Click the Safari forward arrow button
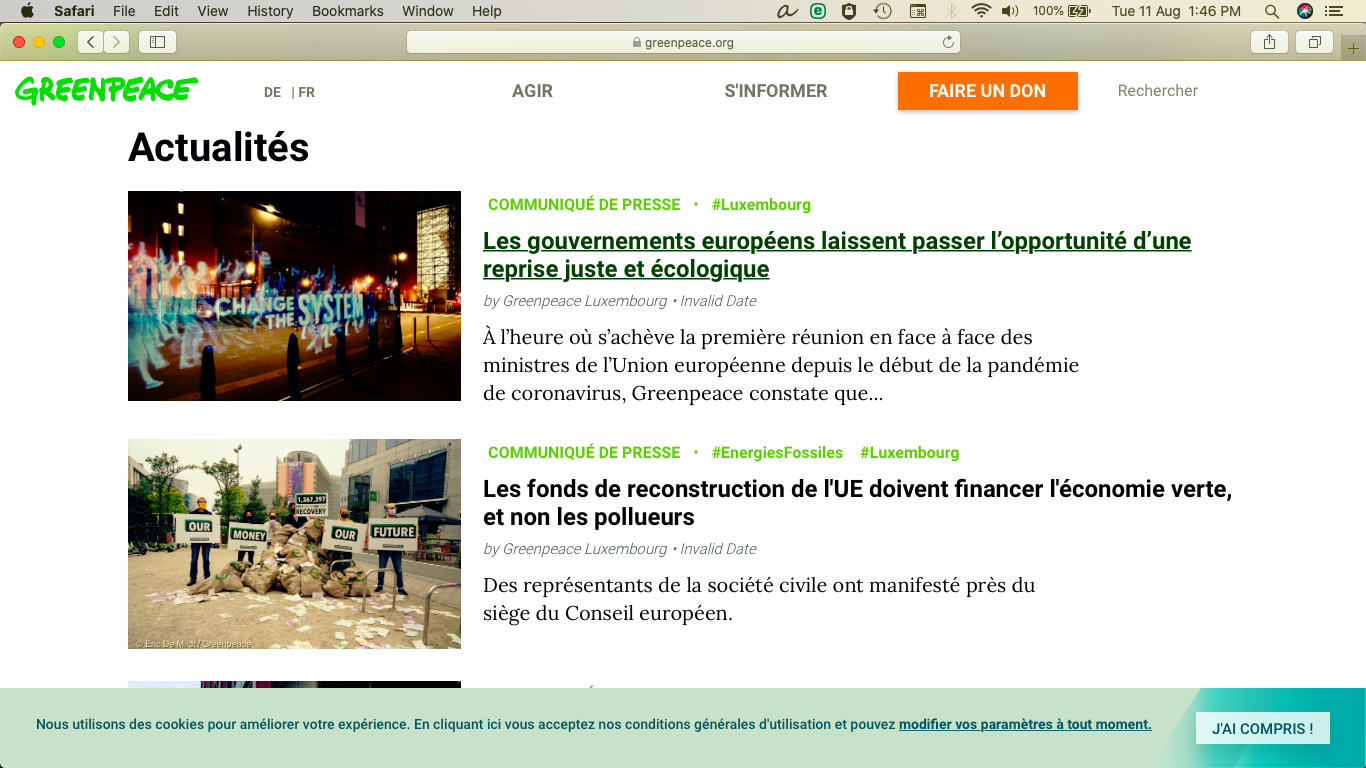Image resolution: width=1366 pixels, height=768 pixels. 117,42
